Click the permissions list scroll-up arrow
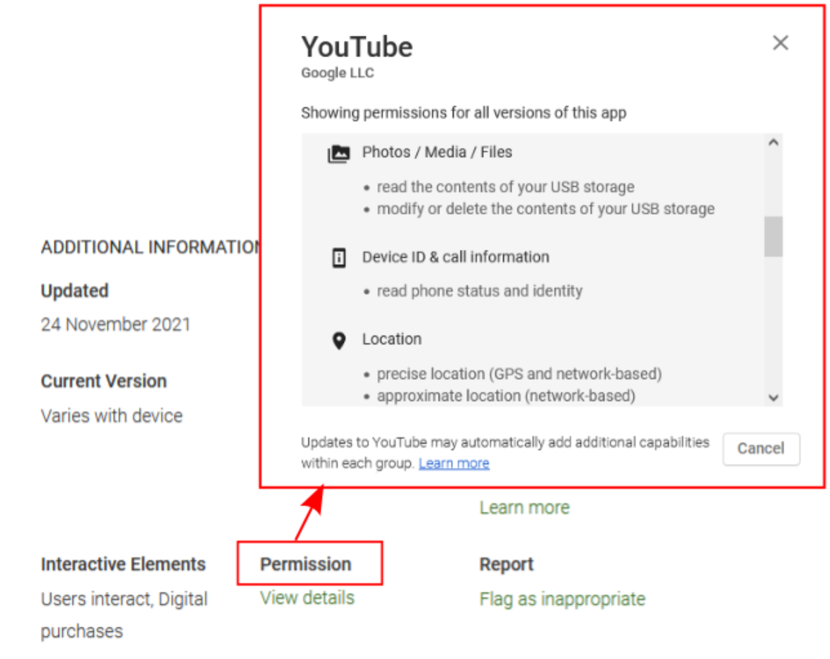The width and height of the screenshot is (830, 659). pyautogui.click(x=773, y=142)
